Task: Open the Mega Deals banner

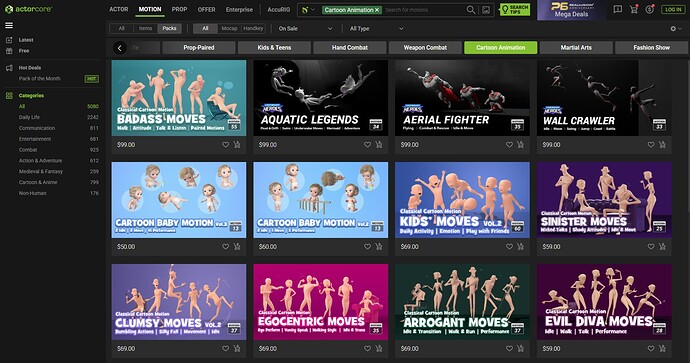Action: (571, 10)
